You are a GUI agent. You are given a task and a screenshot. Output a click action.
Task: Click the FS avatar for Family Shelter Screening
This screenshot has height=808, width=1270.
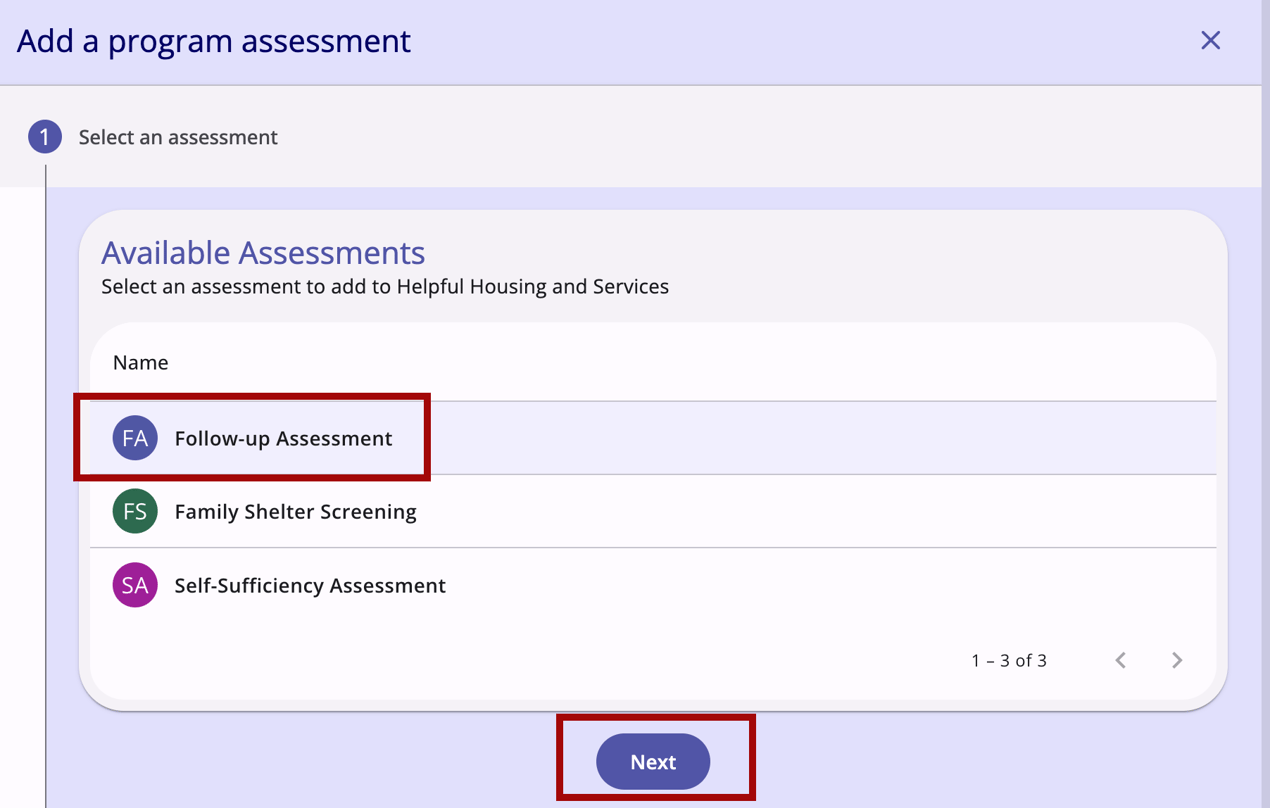134,511
